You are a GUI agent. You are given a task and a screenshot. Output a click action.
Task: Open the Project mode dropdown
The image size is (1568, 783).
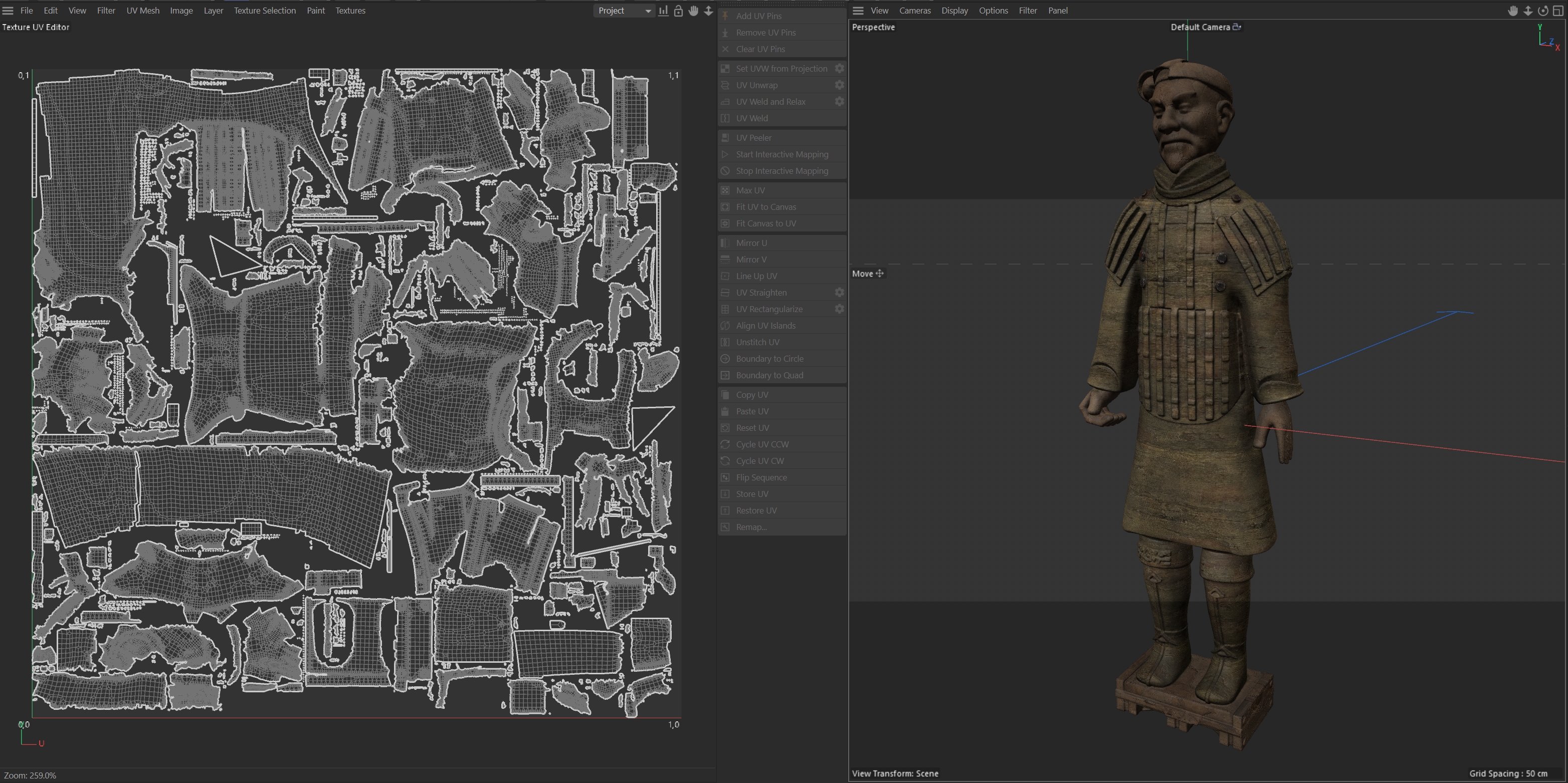[x=624, y=11]
